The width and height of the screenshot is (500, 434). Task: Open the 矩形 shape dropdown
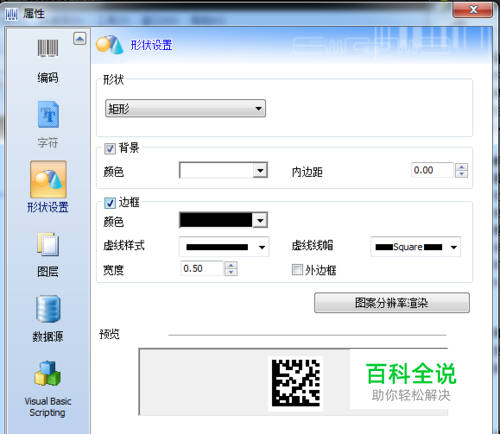[185, 108]
